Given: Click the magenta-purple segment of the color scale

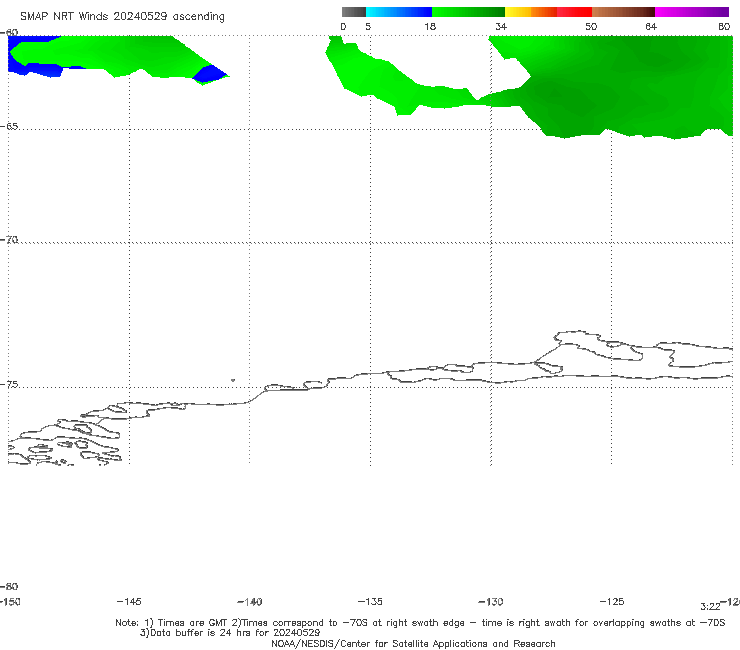Looking at the screenshot, I should pyautogui.click(x=692, y=12).
